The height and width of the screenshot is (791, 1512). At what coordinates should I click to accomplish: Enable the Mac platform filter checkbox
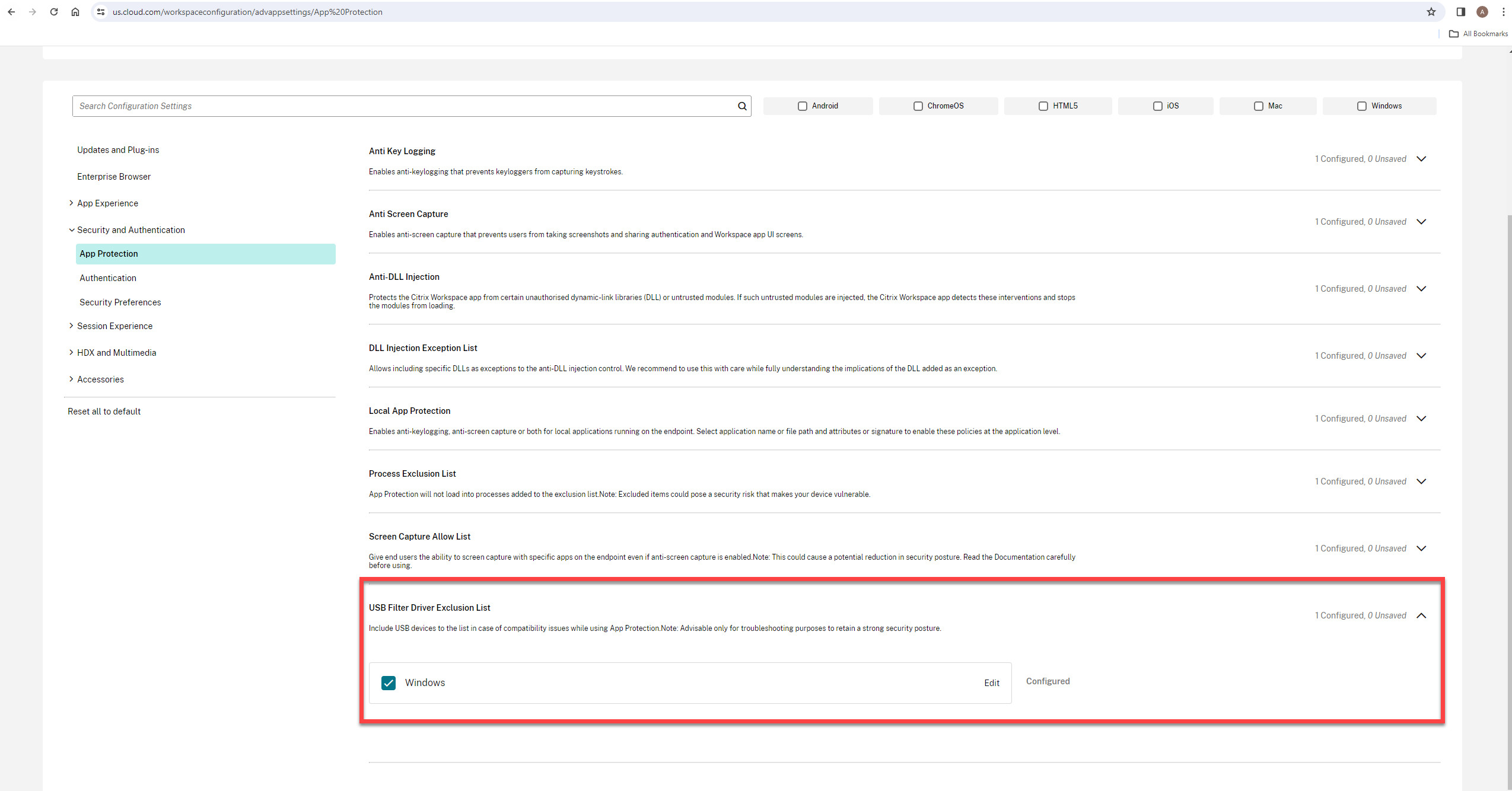click(1258, 106)
